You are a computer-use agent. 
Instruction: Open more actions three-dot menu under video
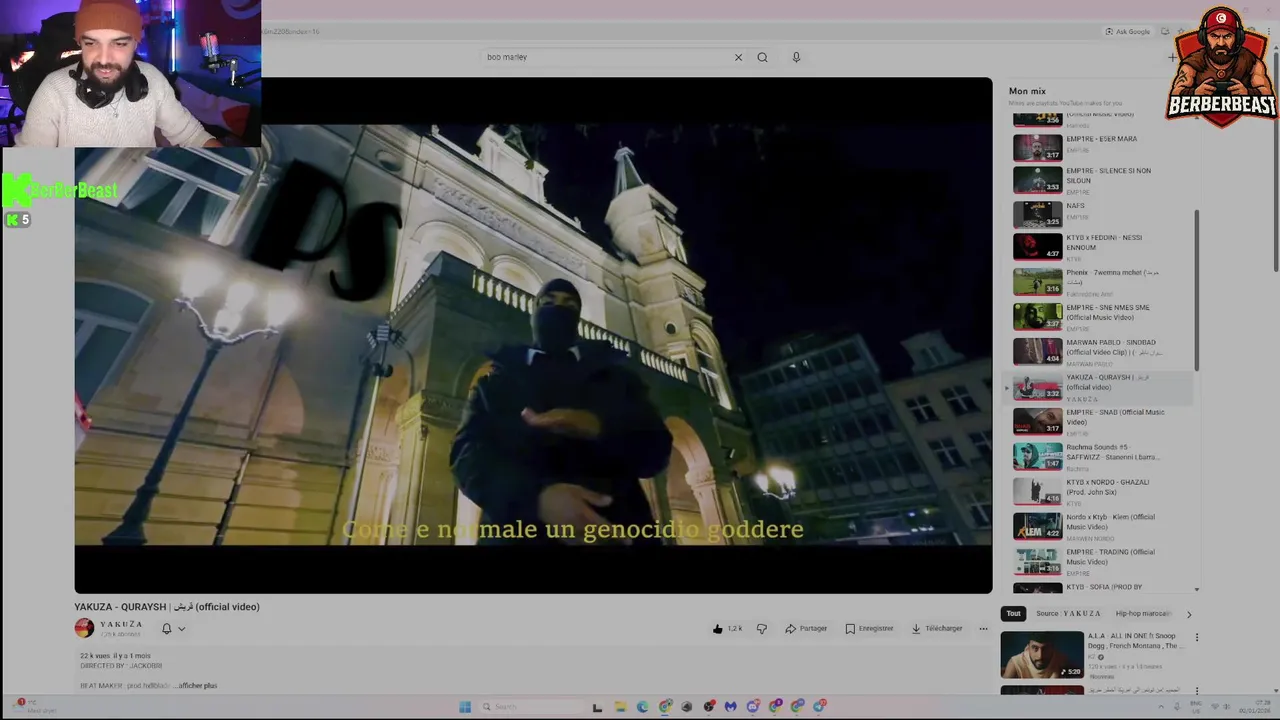[x=983, y=628]
